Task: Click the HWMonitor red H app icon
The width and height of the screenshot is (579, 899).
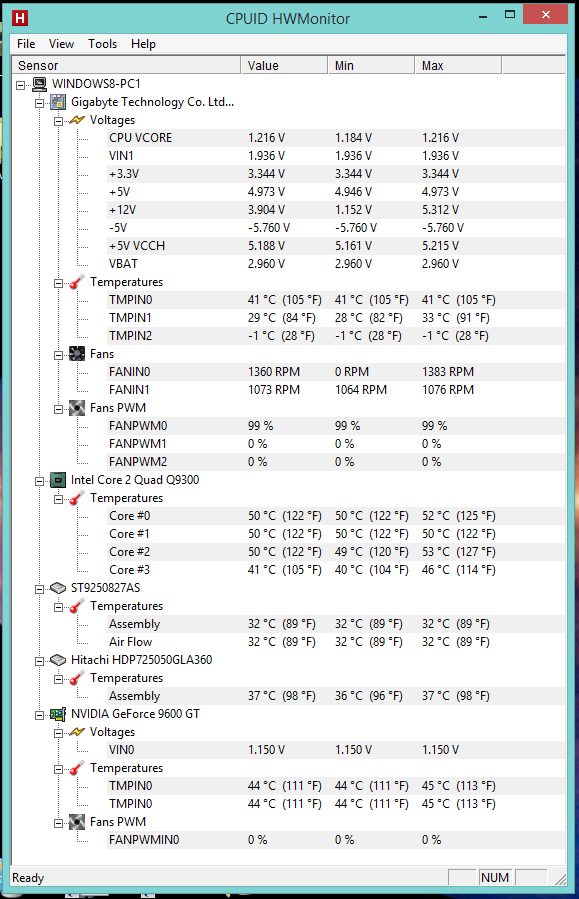Action: coord(20,18)
